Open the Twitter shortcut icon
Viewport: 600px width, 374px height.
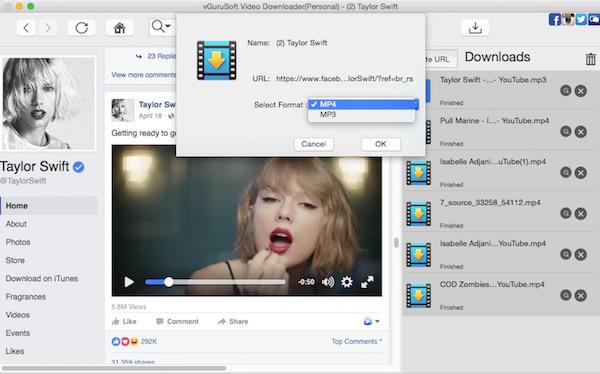tap(581, 19)
